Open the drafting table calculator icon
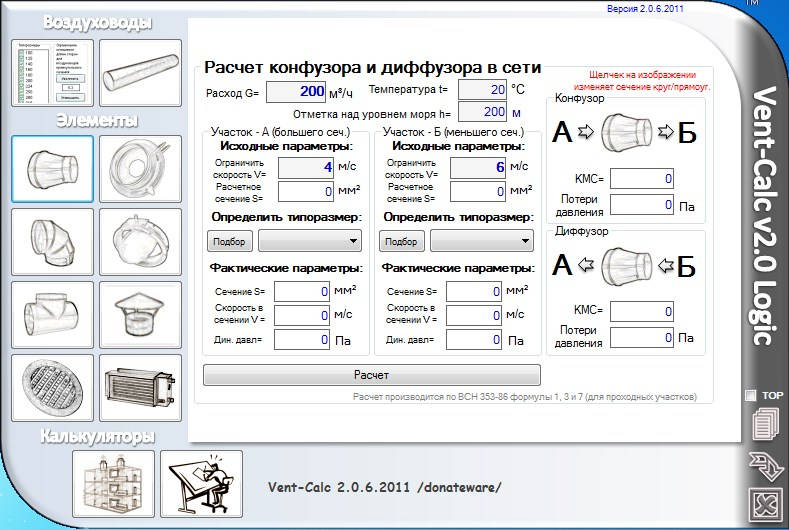789x530 pixels. (201, 483)
